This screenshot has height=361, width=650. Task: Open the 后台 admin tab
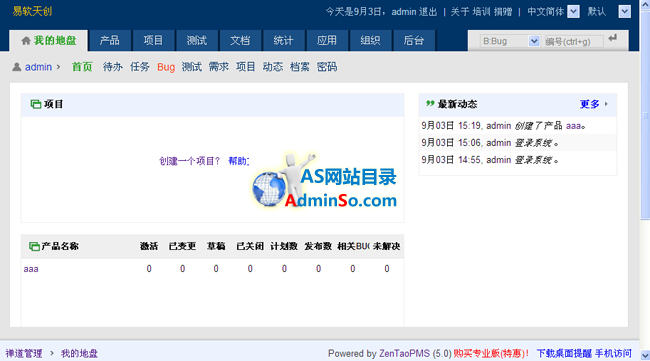click(x=414, y=40)
